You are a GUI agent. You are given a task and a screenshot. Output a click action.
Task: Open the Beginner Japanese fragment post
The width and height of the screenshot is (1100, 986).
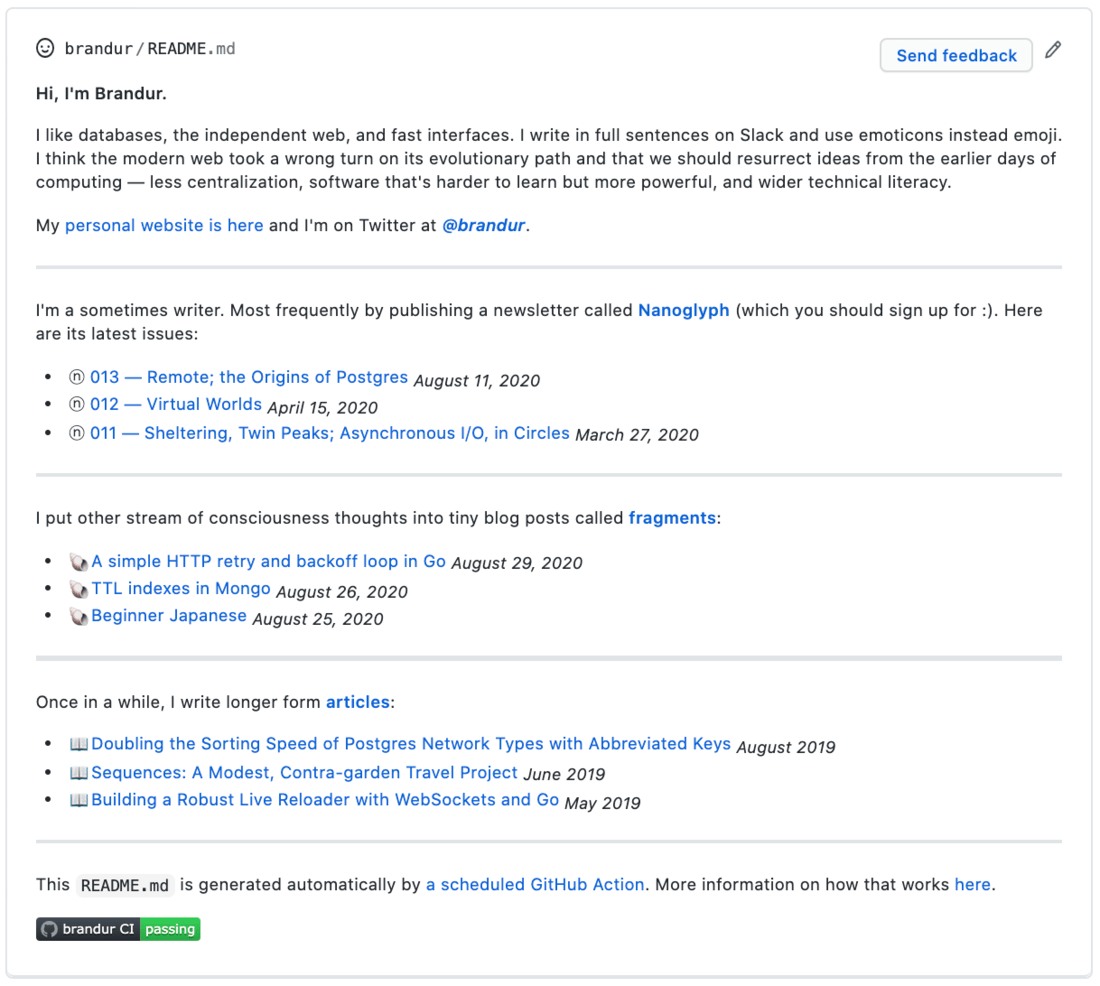(169, 615)
